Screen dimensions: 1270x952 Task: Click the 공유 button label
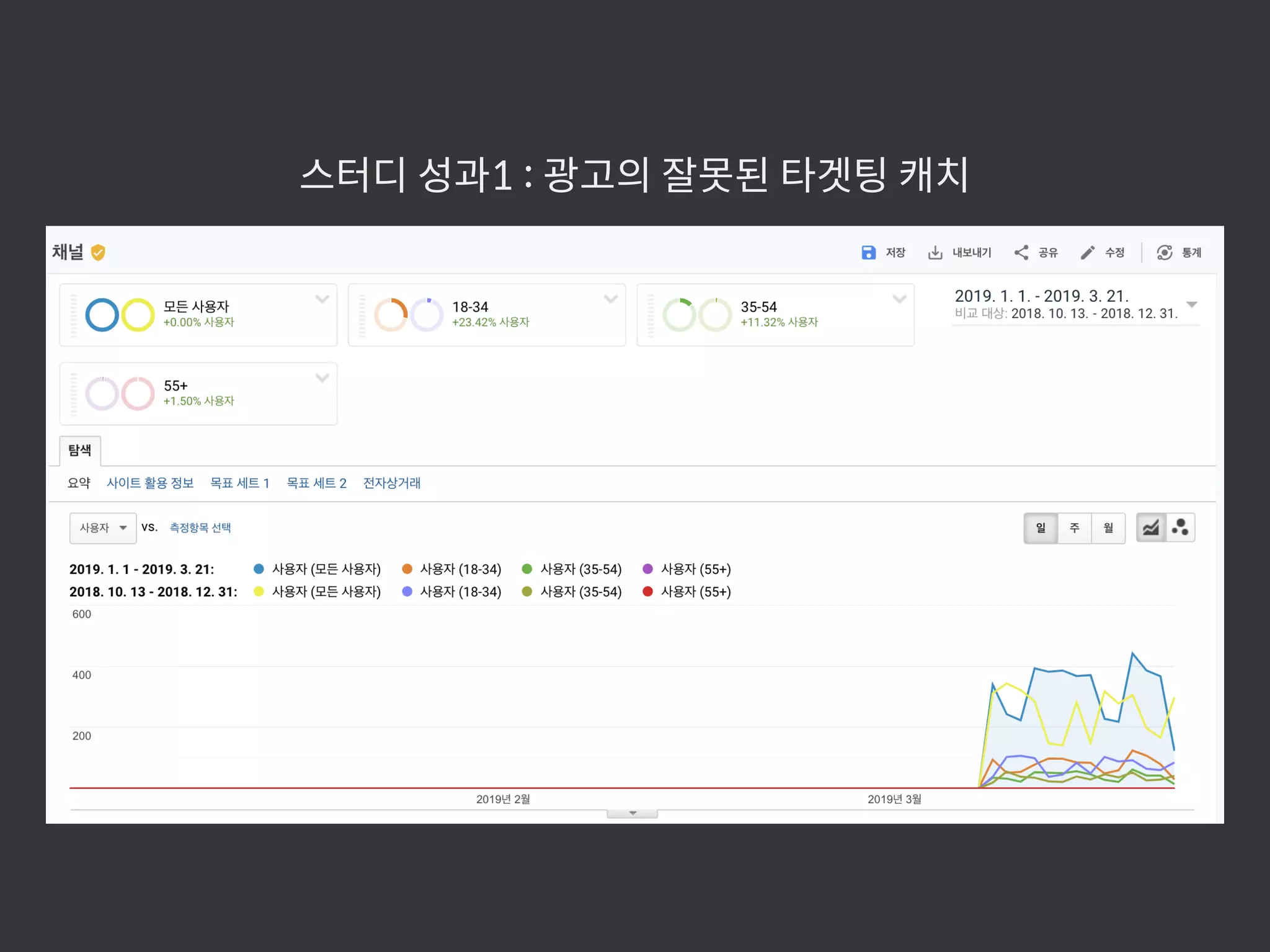(1048, 252)
